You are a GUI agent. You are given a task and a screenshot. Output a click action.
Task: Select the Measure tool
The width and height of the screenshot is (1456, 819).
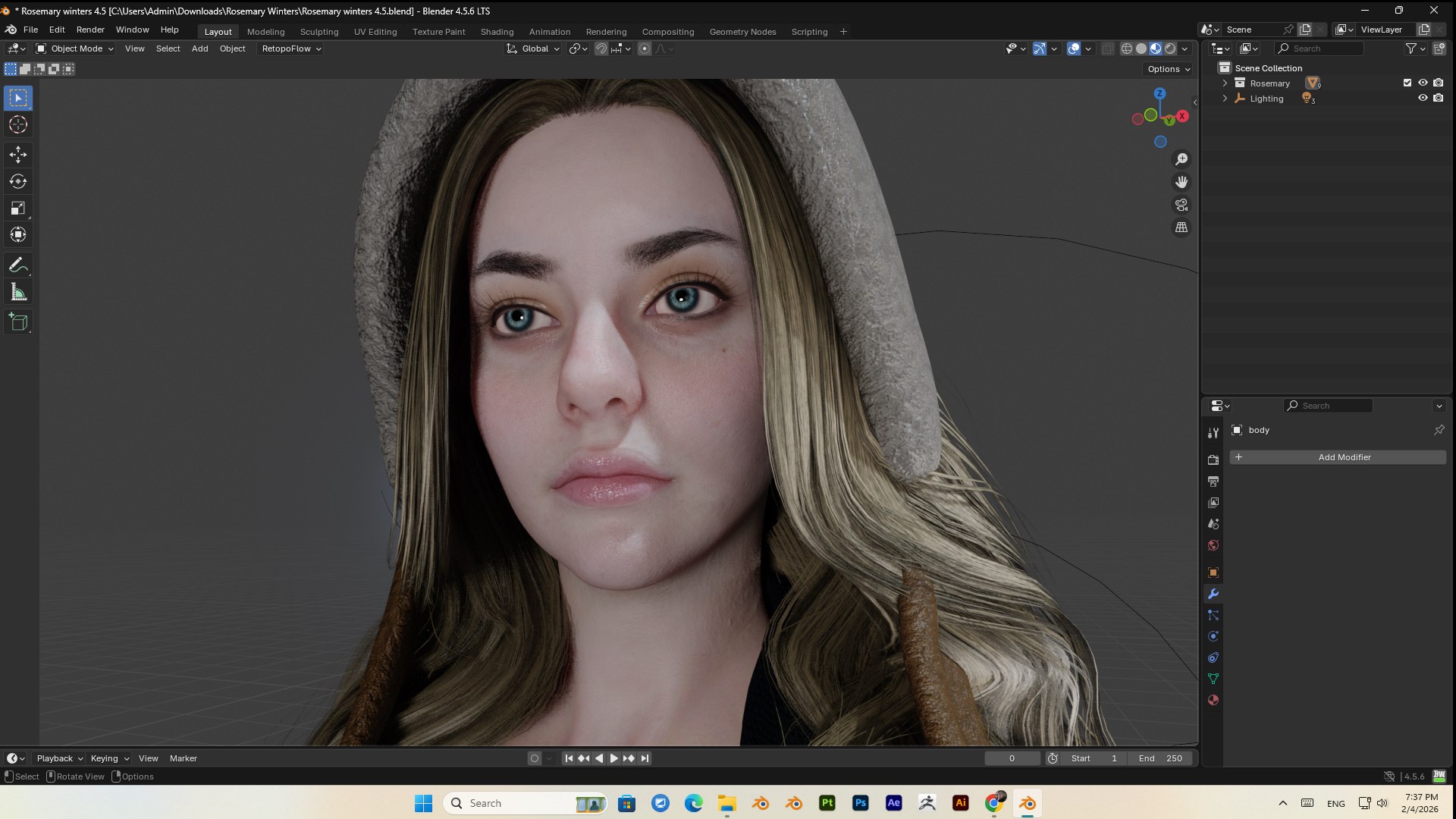[x=18, y=292]
